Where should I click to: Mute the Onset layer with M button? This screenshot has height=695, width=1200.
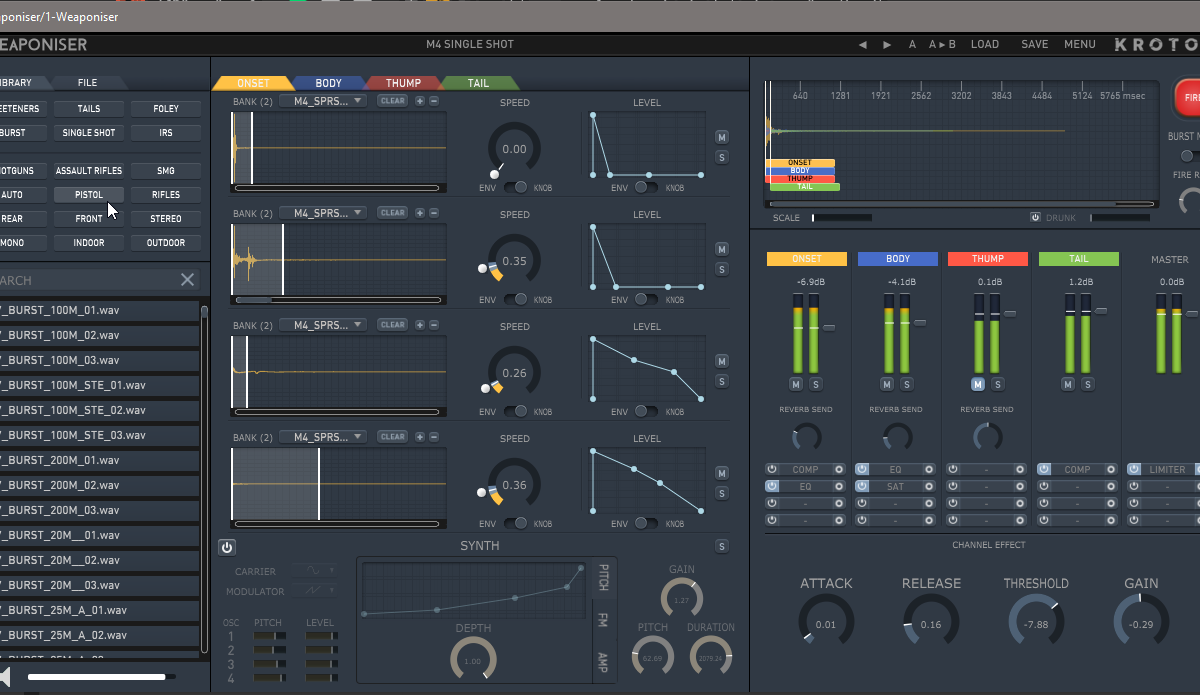[x=721, y=137]
